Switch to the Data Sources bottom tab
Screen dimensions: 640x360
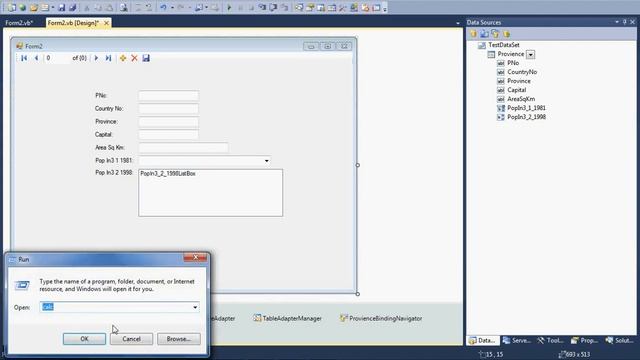coord(483,340)
